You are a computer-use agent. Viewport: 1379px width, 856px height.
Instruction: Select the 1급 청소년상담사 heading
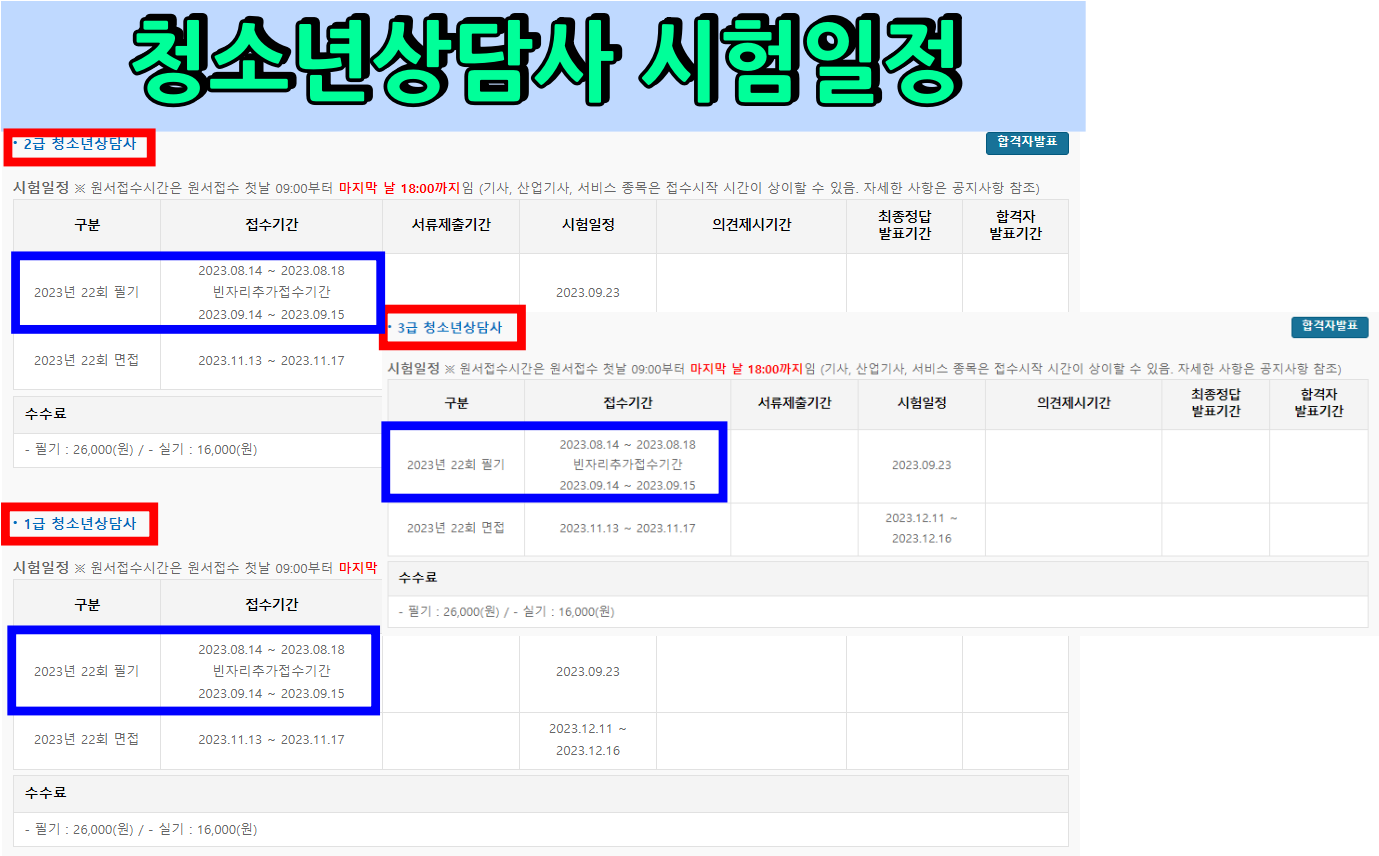79,523
